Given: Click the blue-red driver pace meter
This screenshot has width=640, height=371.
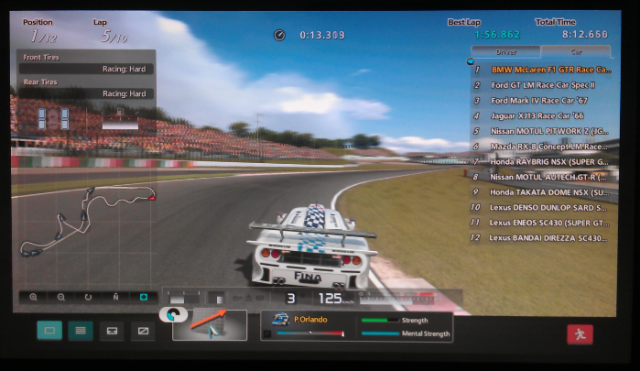Looking at the screenshot, I should [310, 333].
